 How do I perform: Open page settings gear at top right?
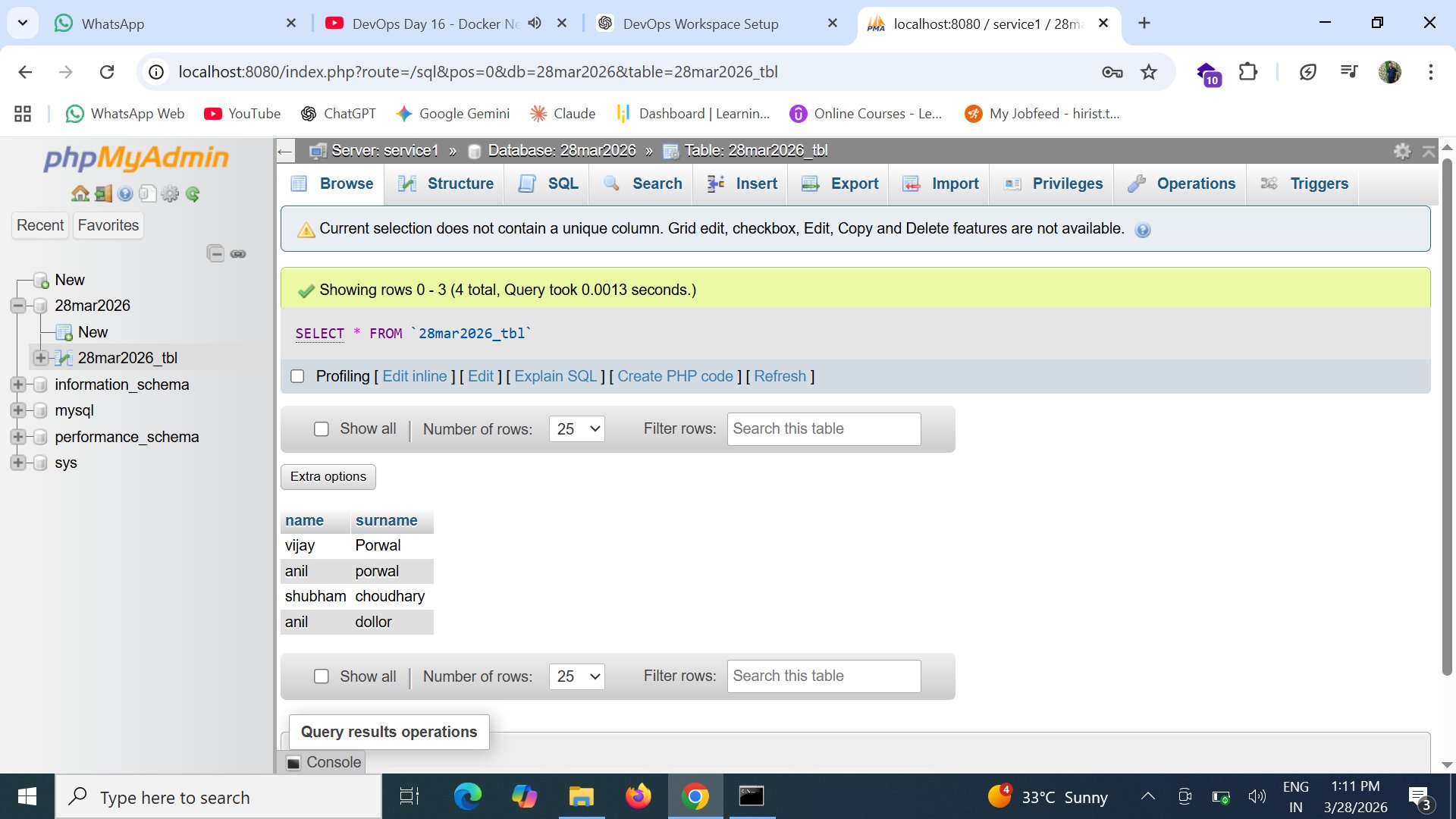[x=1402, y=151]
